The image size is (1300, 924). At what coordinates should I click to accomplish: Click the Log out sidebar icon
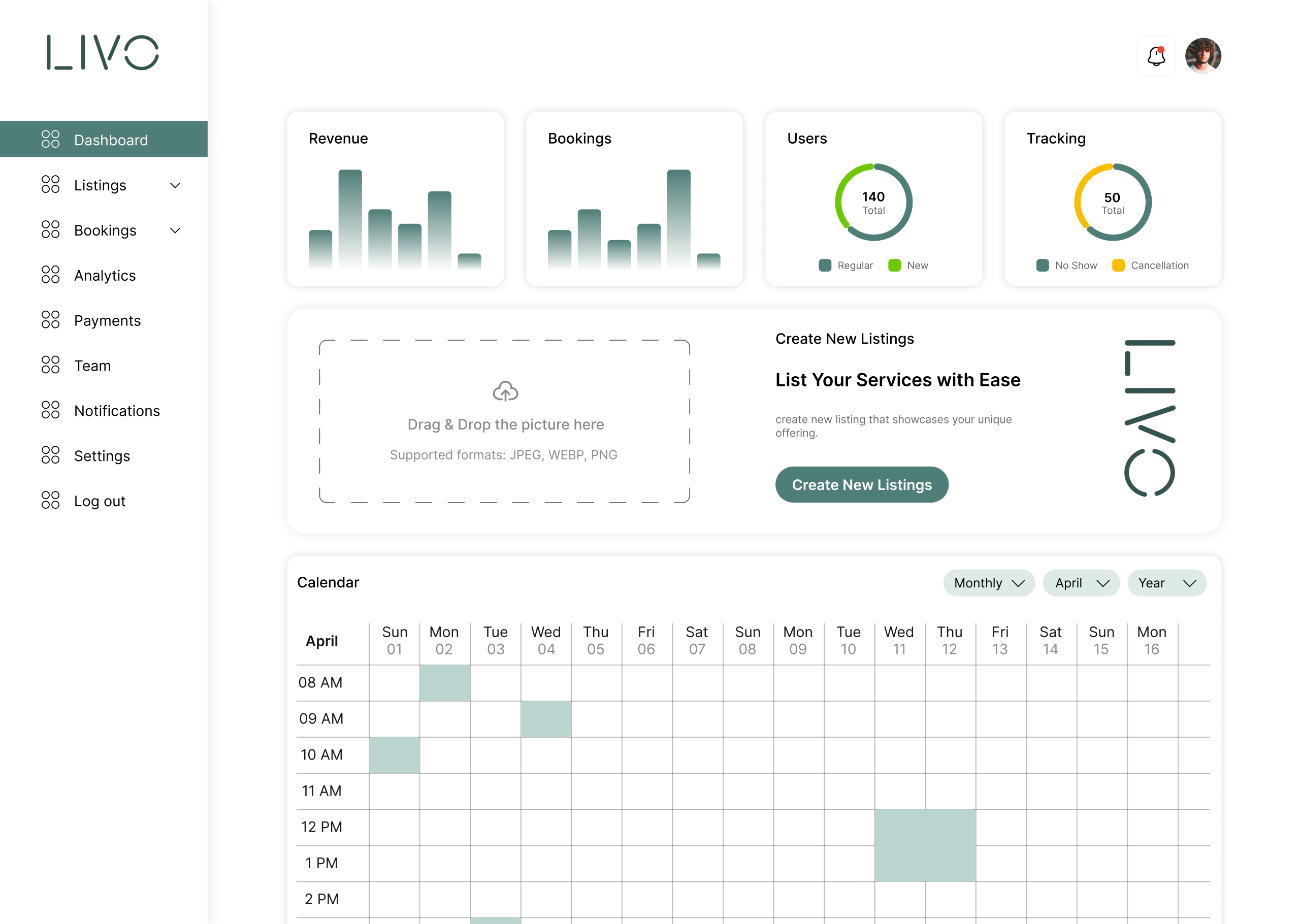tap(51, 500)
